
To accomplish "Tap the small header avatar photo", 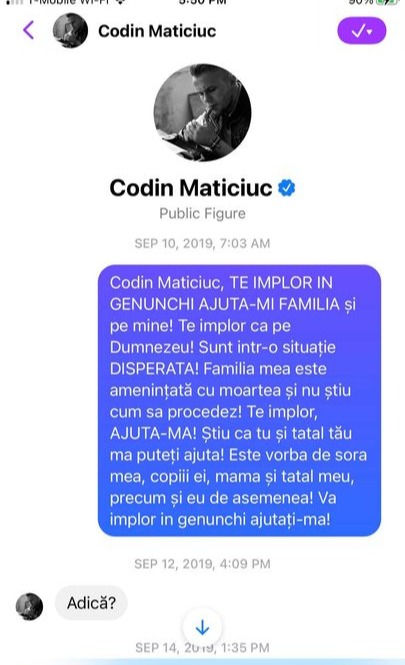I will (70, 31).
